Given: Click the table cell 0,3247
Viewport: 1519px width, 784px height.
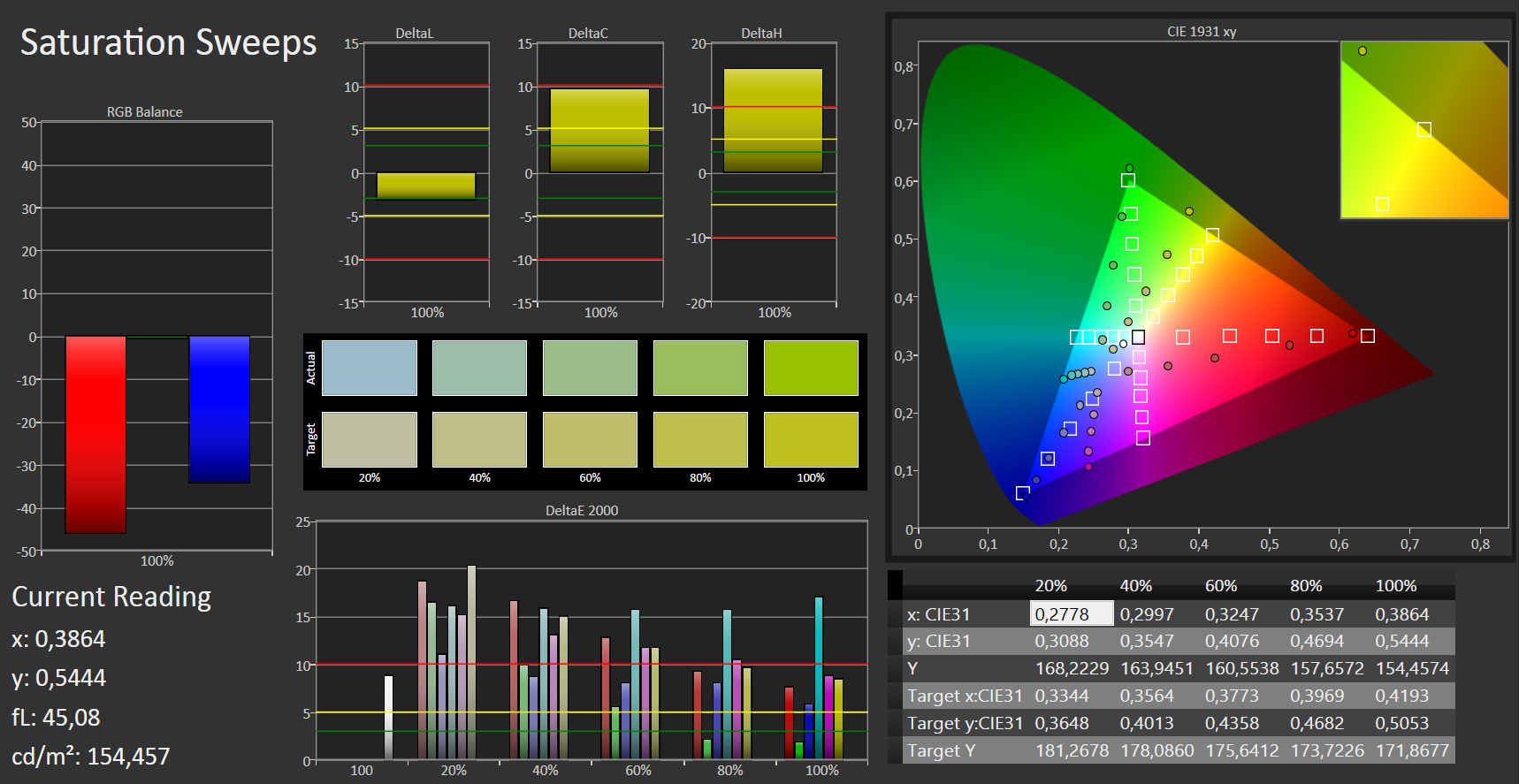Looking at the screenshot, I should coord(1232,614).
